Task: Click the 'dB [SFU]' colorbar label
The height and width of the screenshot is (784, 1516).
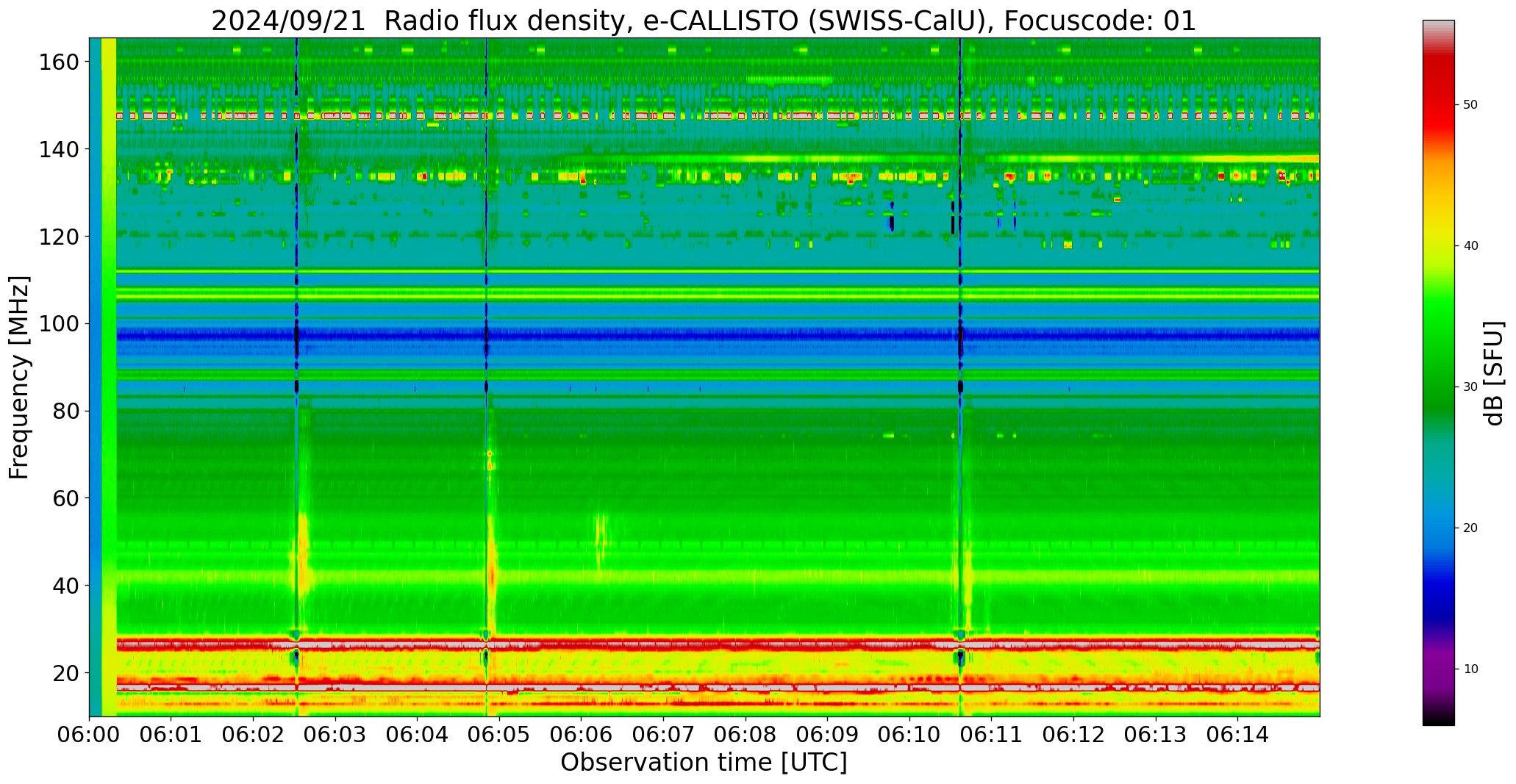Action: 1494,373
